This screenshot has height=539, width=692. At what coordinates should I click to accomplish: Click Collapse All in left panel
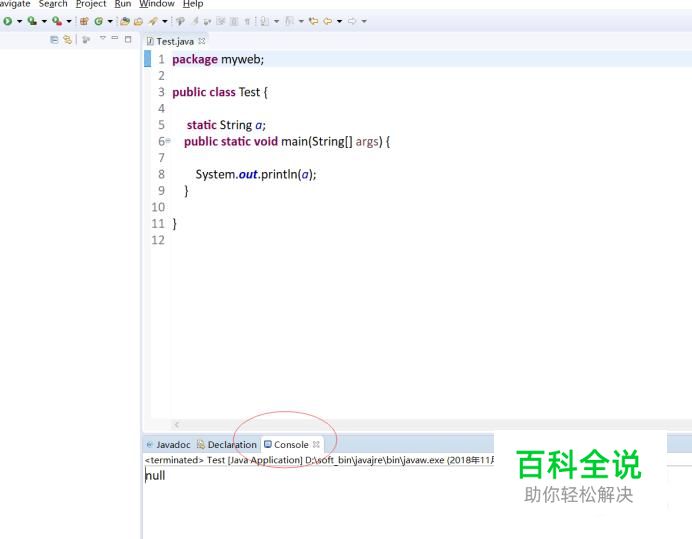coord(54,40)
